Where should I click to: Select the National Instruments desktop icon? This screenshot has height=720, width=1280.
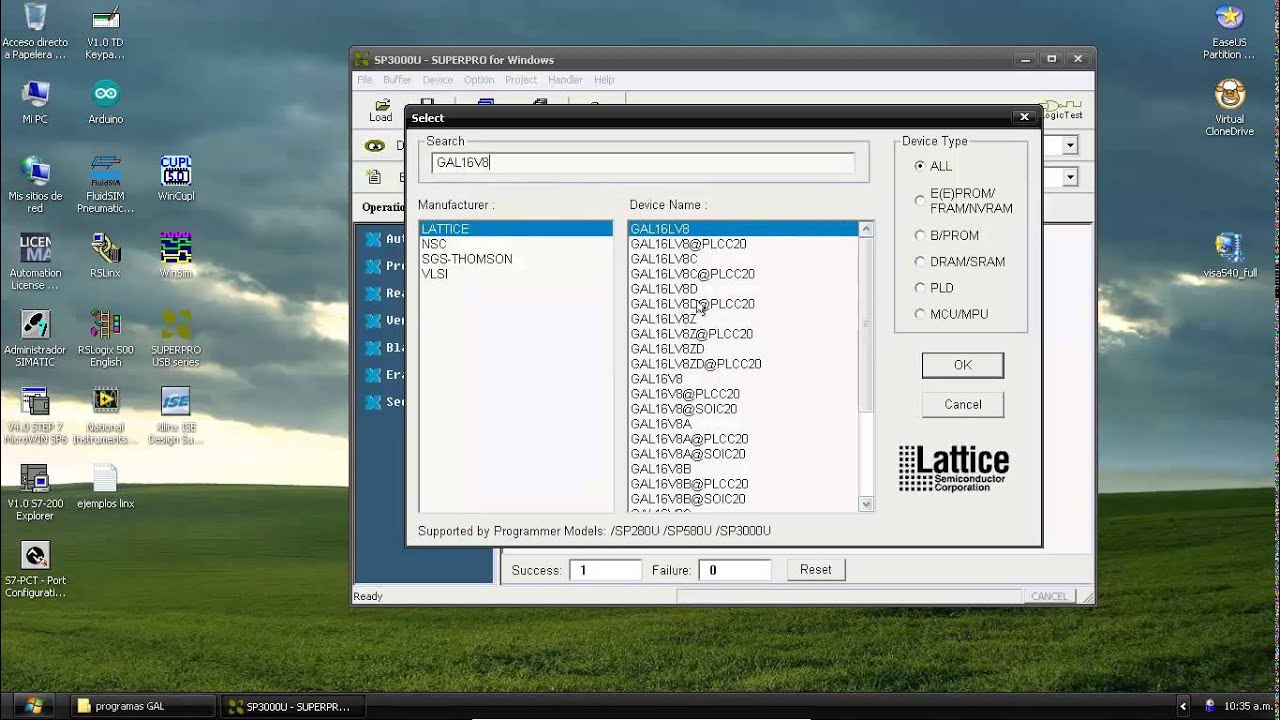(105, 416)
